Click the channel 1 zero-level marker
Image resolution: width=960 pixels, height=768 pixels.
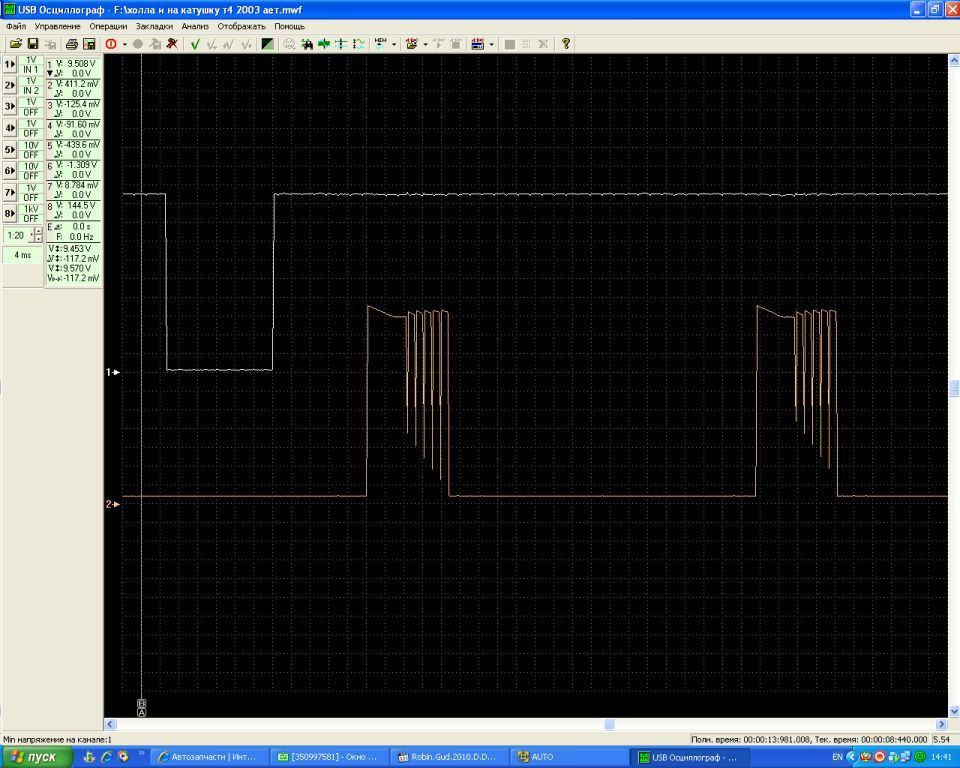pyautogui.click(x=113, y=372)
